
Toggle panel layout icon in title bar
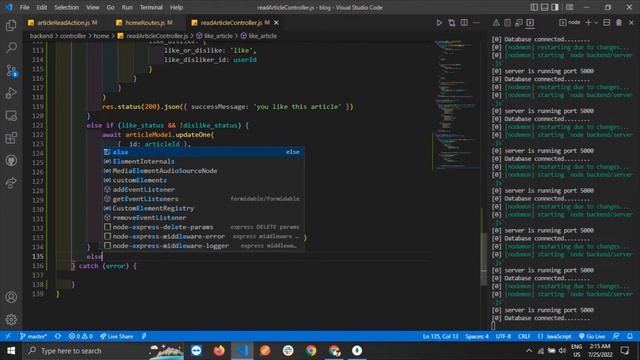coord(544,7)
